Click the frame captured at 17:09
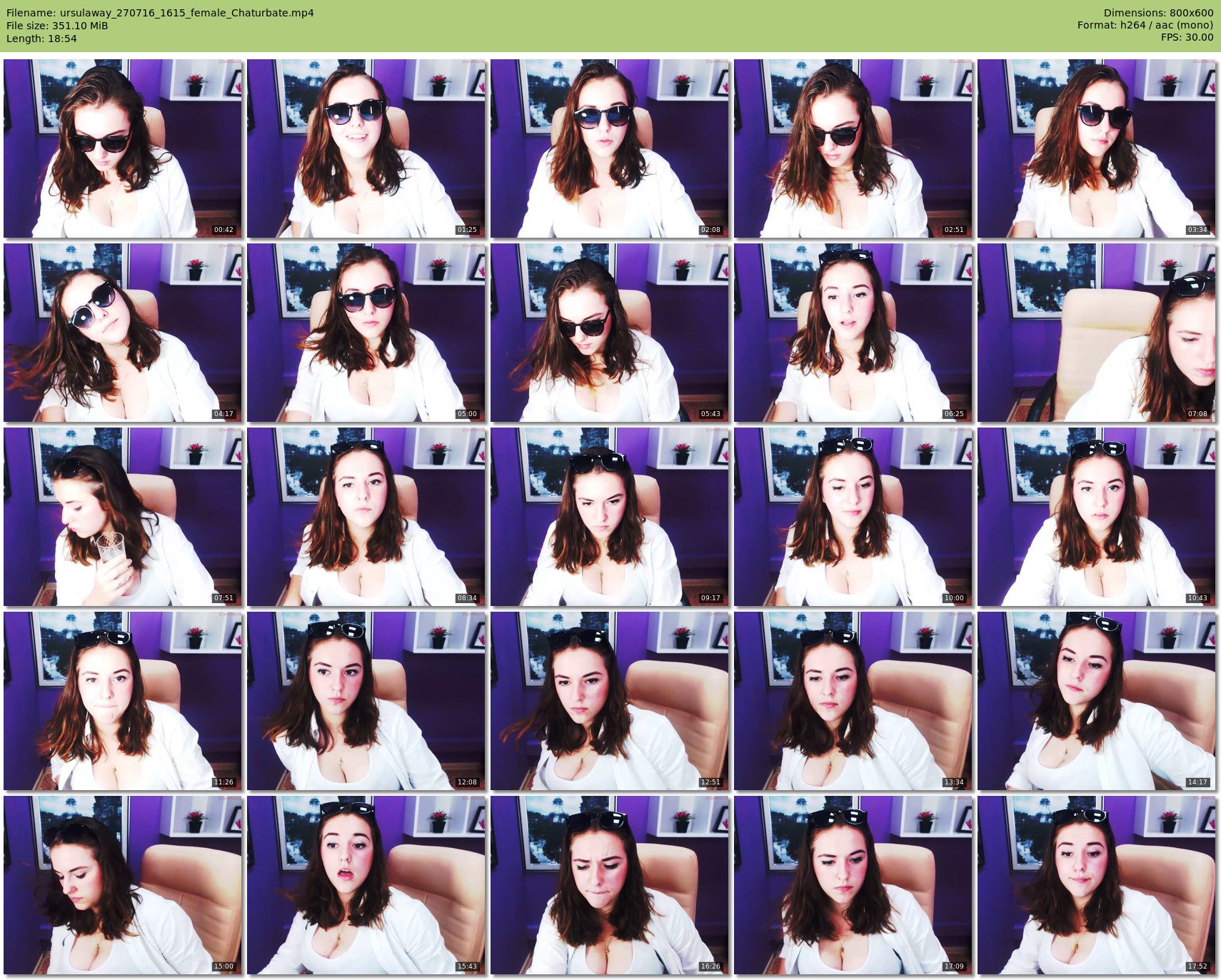 tap(853, 885)
